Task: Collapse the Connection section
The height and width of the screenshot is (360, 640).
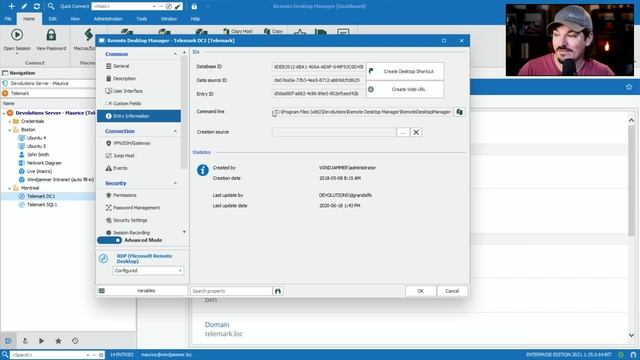Action: 176,131
